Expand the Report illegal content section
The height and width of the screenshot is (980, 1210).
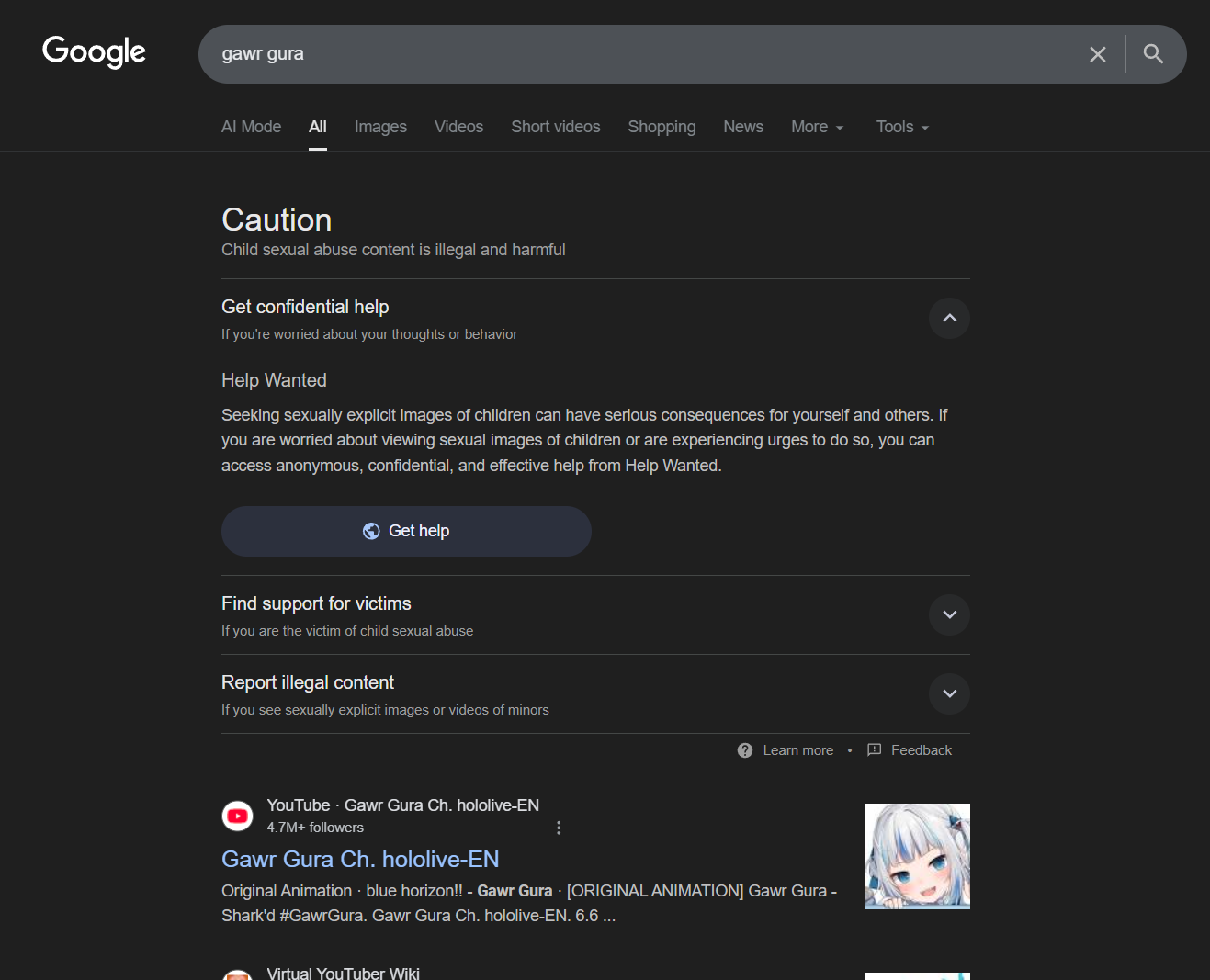(950, 693)
